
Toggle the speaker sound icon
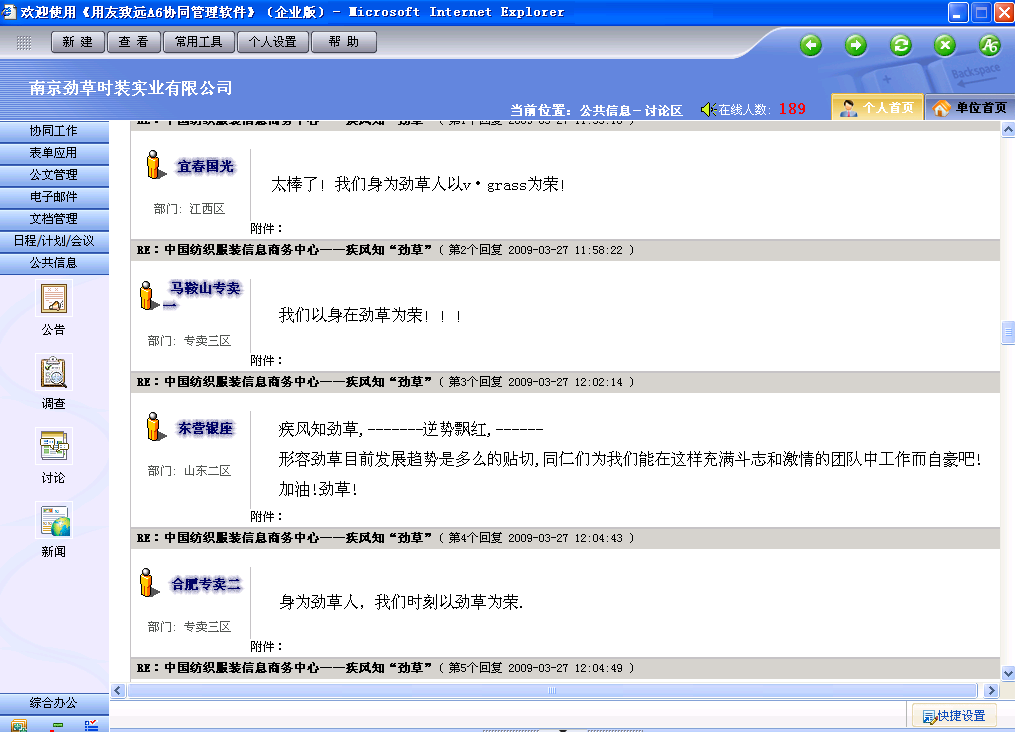click(708, 109)
